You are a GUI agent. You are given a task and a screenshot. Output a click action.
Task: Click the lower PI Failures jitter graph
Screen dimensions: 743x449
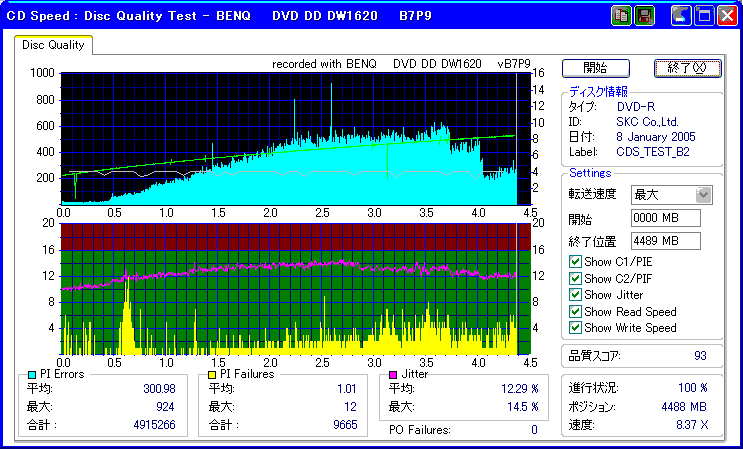pyautogui.click(x=296, y=289)
